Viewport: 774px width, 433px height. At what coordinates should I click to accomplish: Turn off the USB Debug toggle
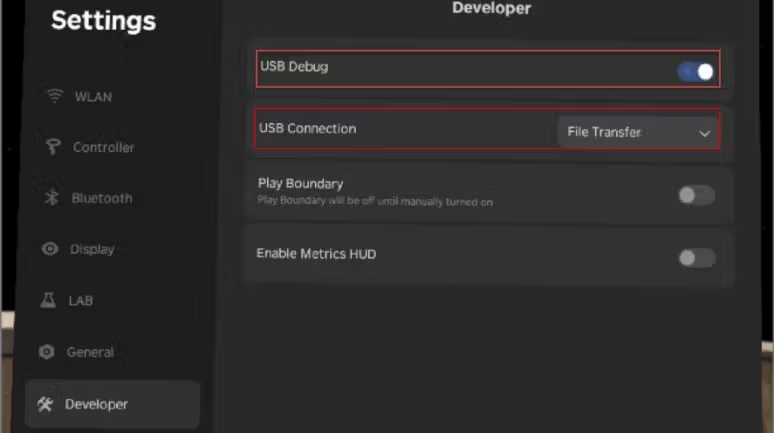pyautogui.click(x=696, y=71)
